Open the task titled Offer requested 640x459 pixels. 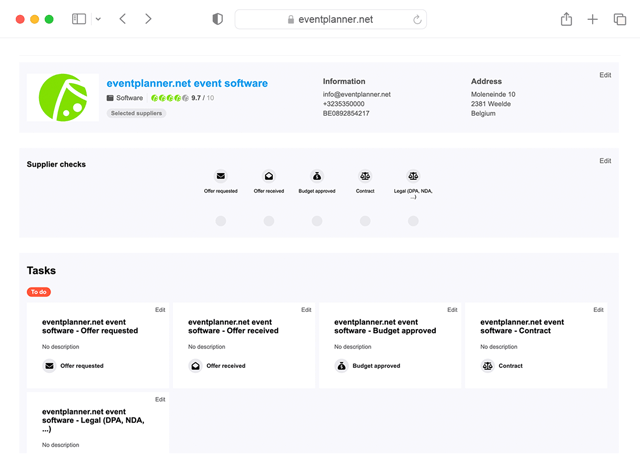click(90, 326)
